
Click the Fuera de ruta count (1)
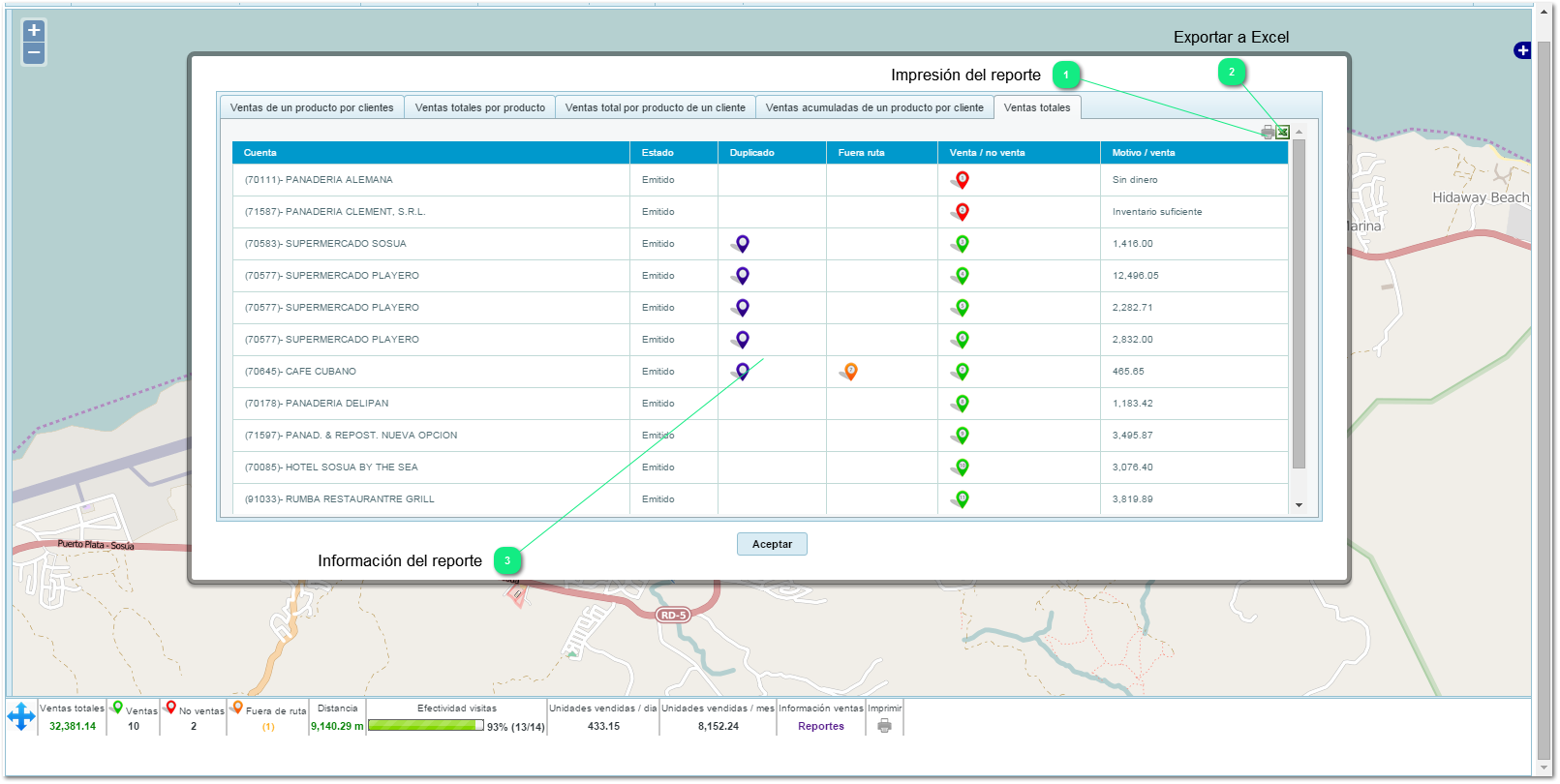pos(268,727)
